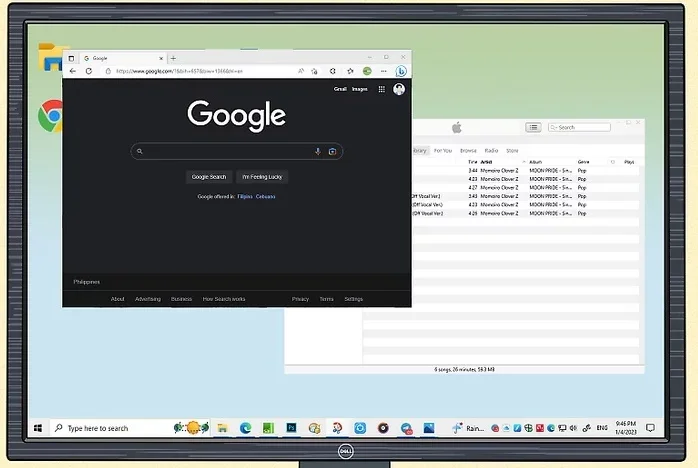698x468 pixels.
Task: Open How Search works footer link
Action: pos(224,299)
